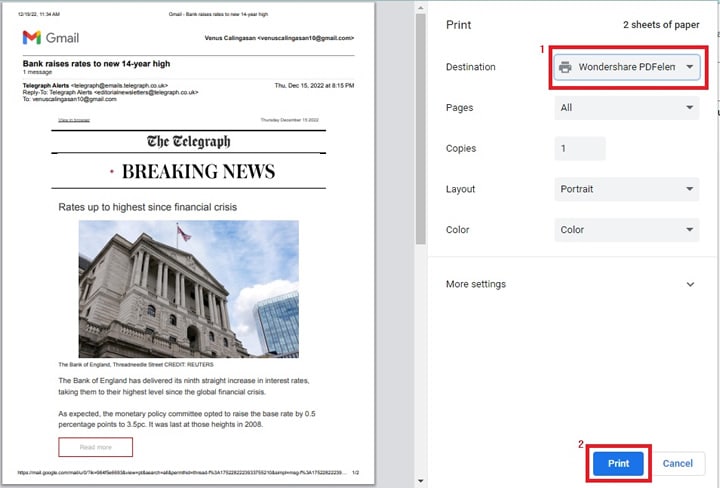Open the Layout dropdown showing Portrait

[x=627, y=189]
